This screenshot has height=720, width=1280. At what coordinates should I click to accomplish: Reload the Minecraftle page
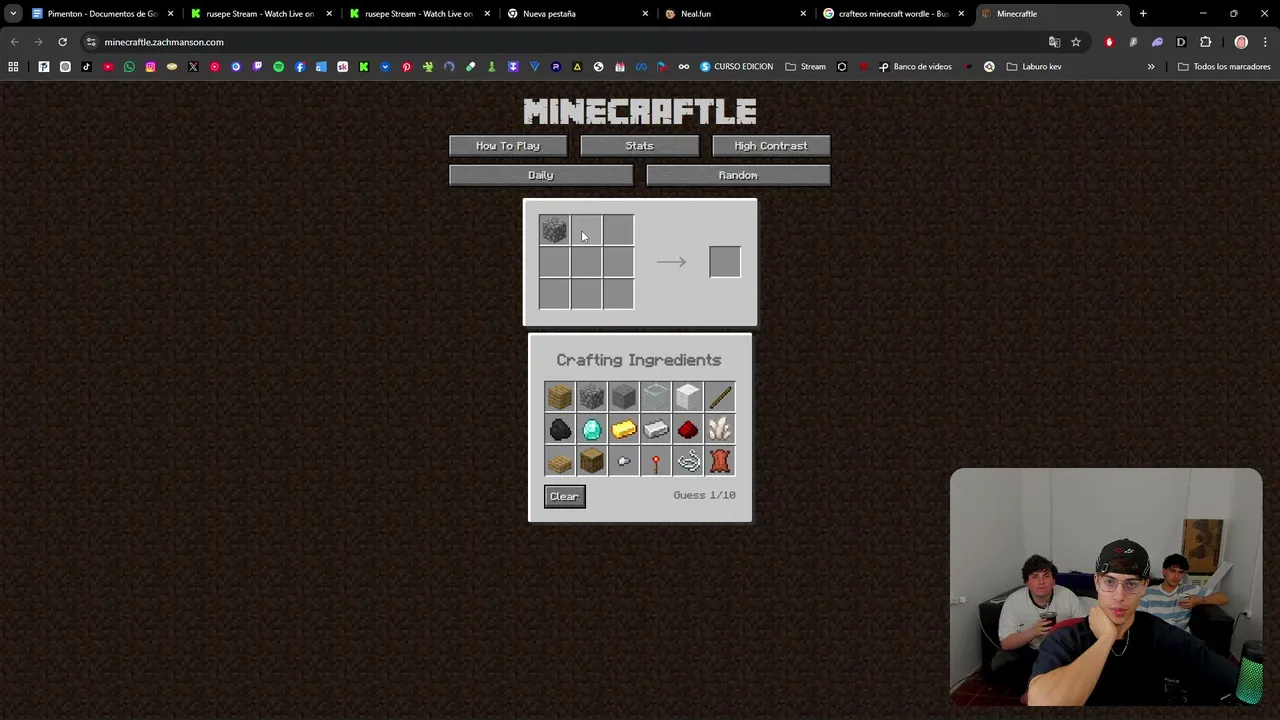[x=62, y=42]
